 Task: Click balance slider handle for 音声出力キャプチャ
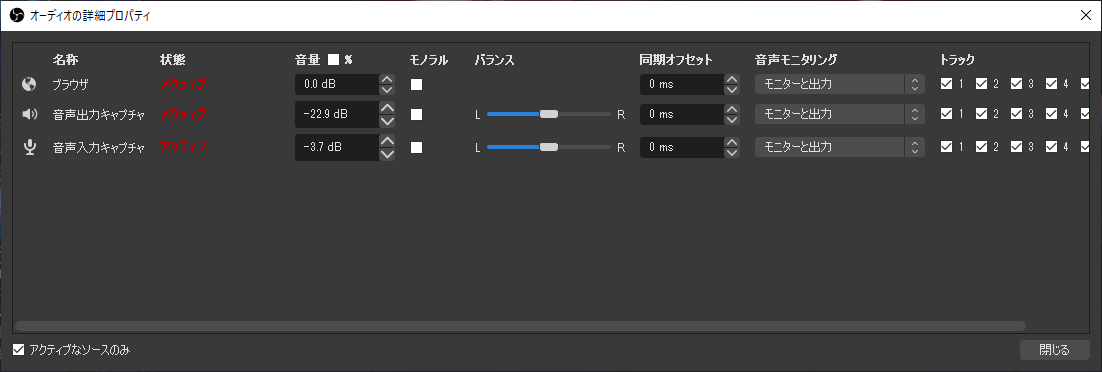point(549,114)
